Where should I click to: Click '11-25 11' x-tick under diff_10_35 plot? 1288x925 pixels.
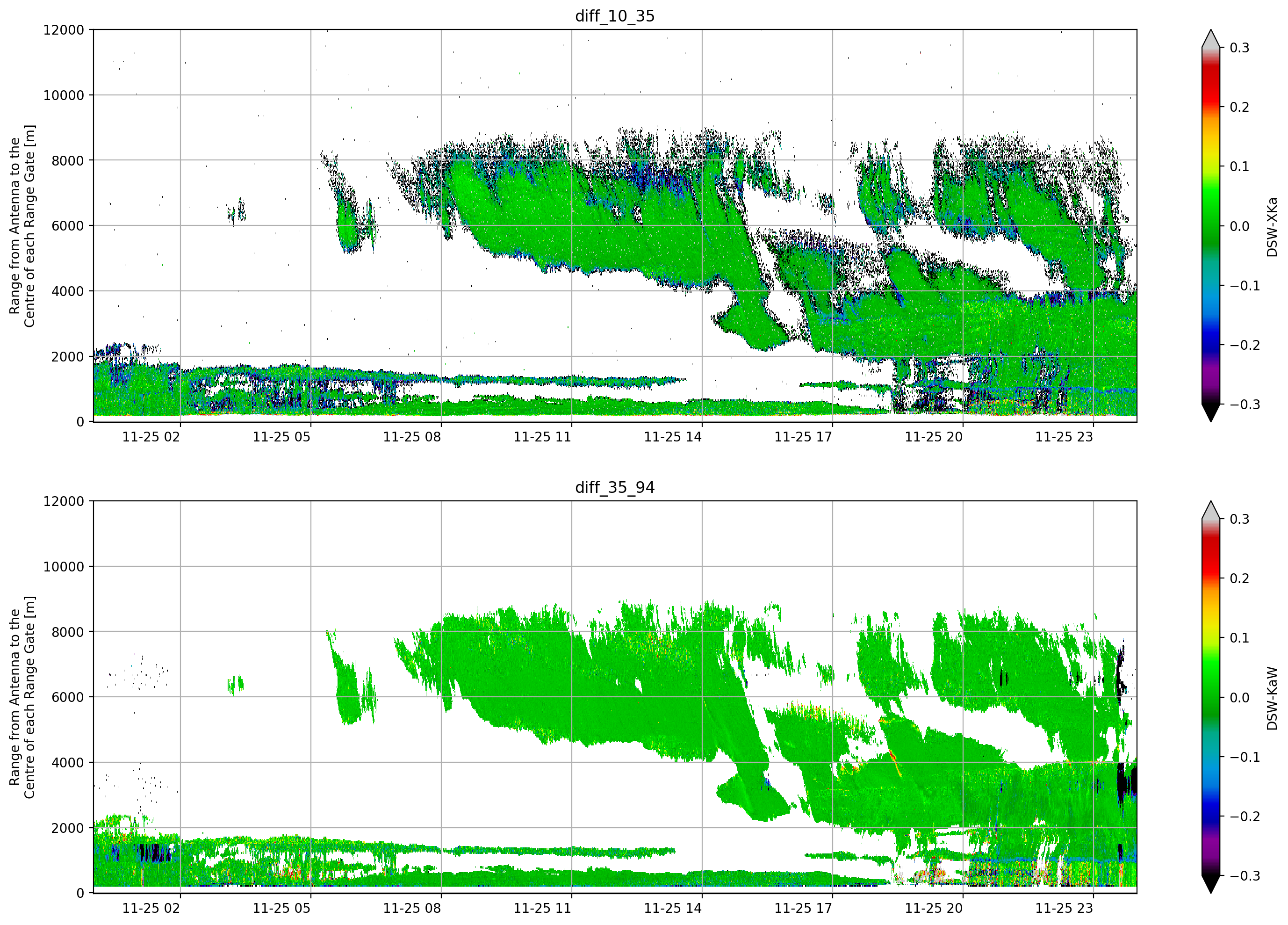pos(542,437)
